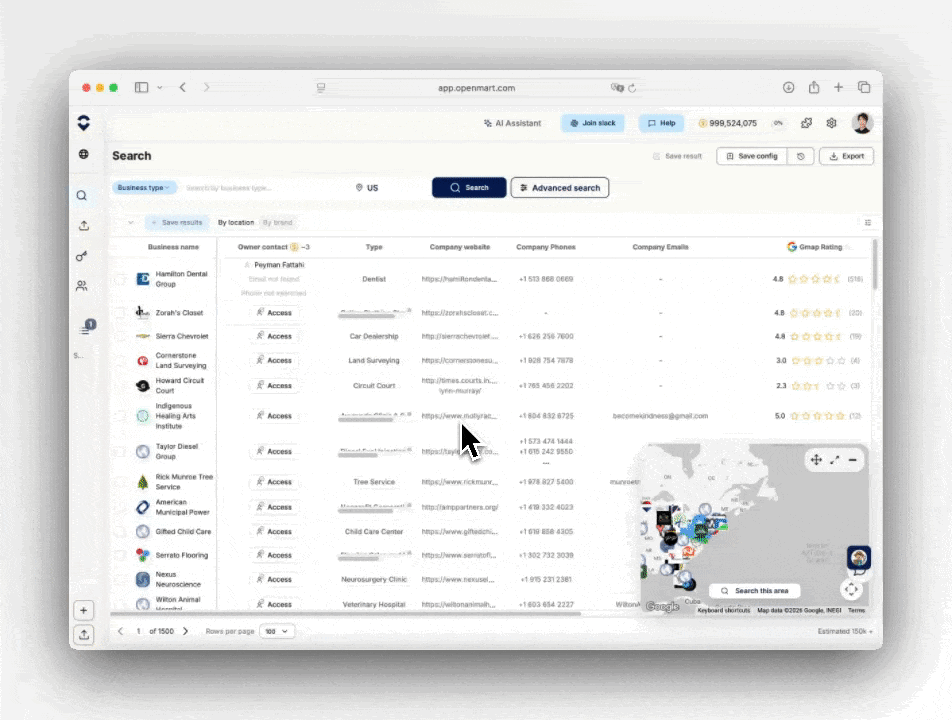Select checkbox for Zorah's Closet row
The height and width of the screenshot is (720, 952).
(121, 313)
